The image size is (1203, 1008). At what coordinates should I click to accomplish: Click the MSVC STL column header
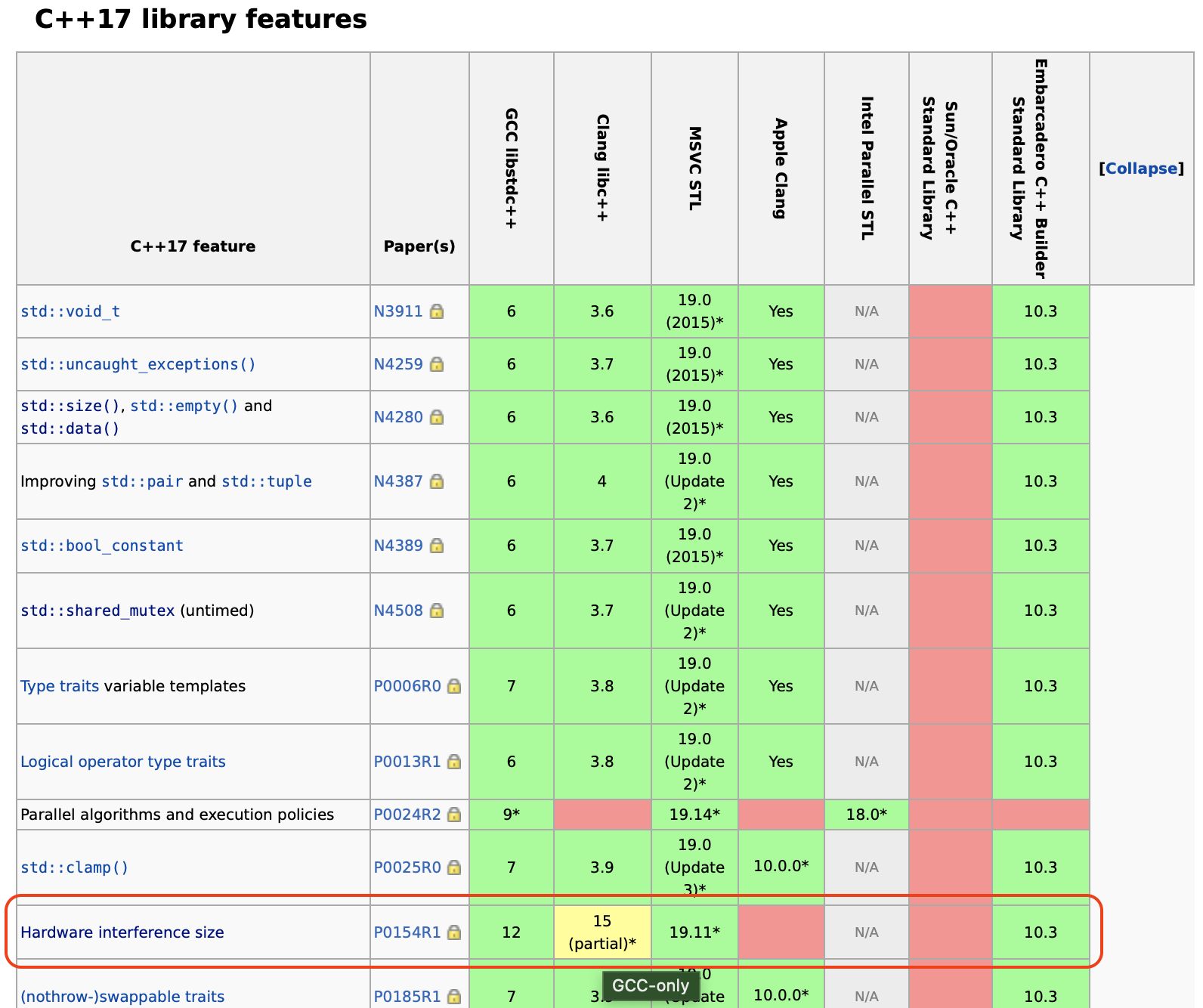point(694,169)
